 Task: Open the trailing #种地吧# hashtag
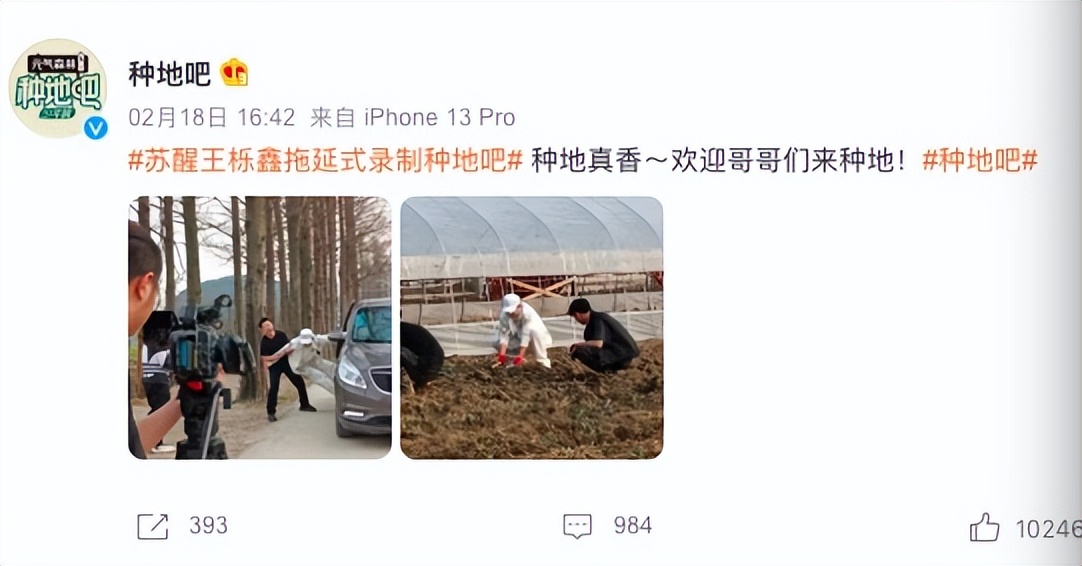coord(980,160)
